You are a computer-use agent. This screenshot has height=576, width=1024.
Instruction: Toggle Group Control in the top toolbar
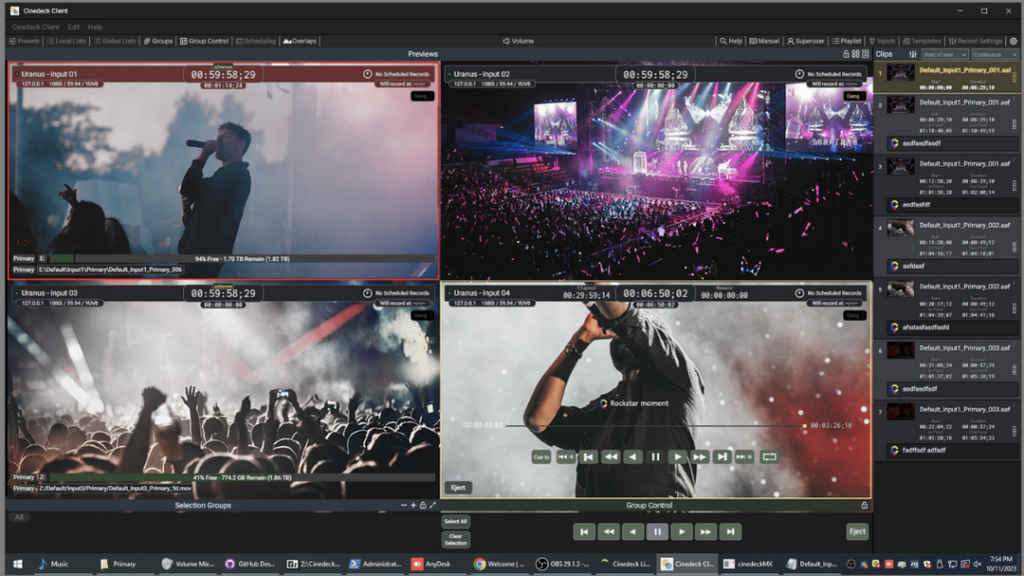click(204, 41)
